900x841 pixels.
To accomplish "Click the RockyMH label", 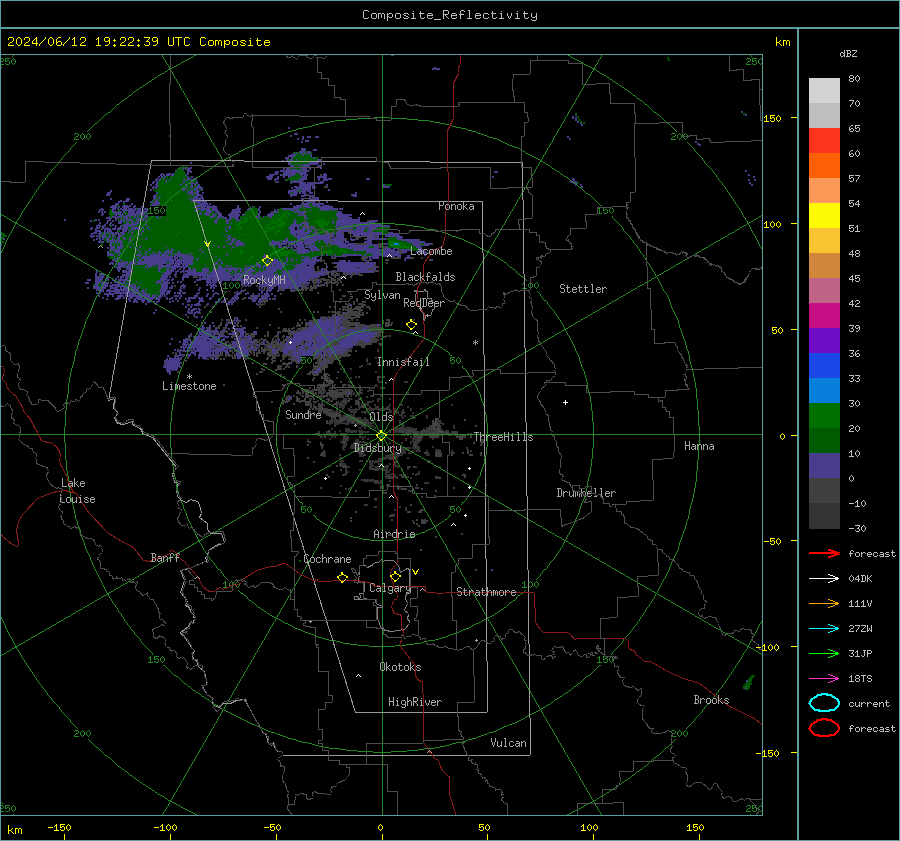I will click(x=264, y=280).
